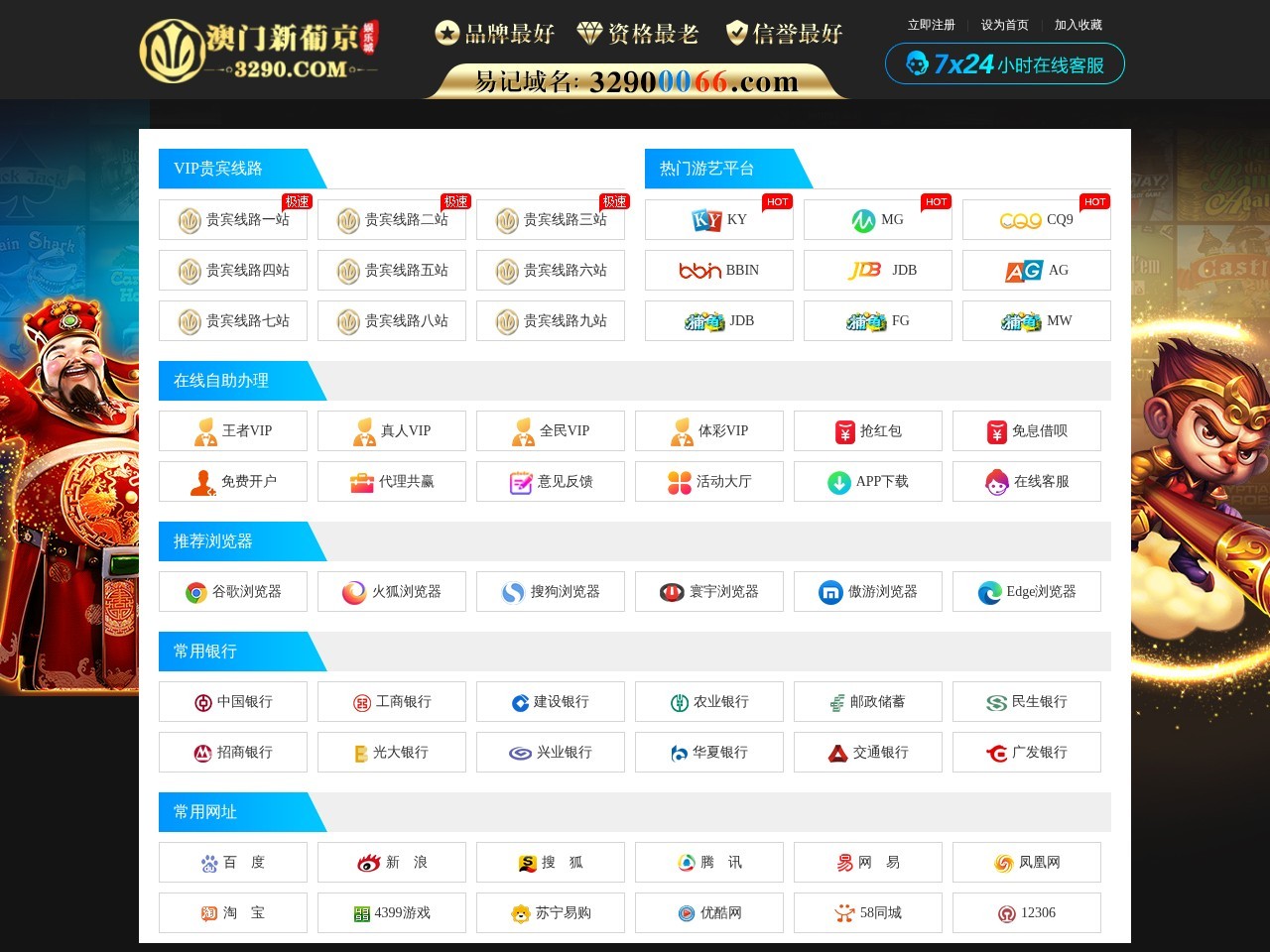Click the 澳门新葡京 3290.COM logo
This screenshot has height=952, width=1270.
259,51
